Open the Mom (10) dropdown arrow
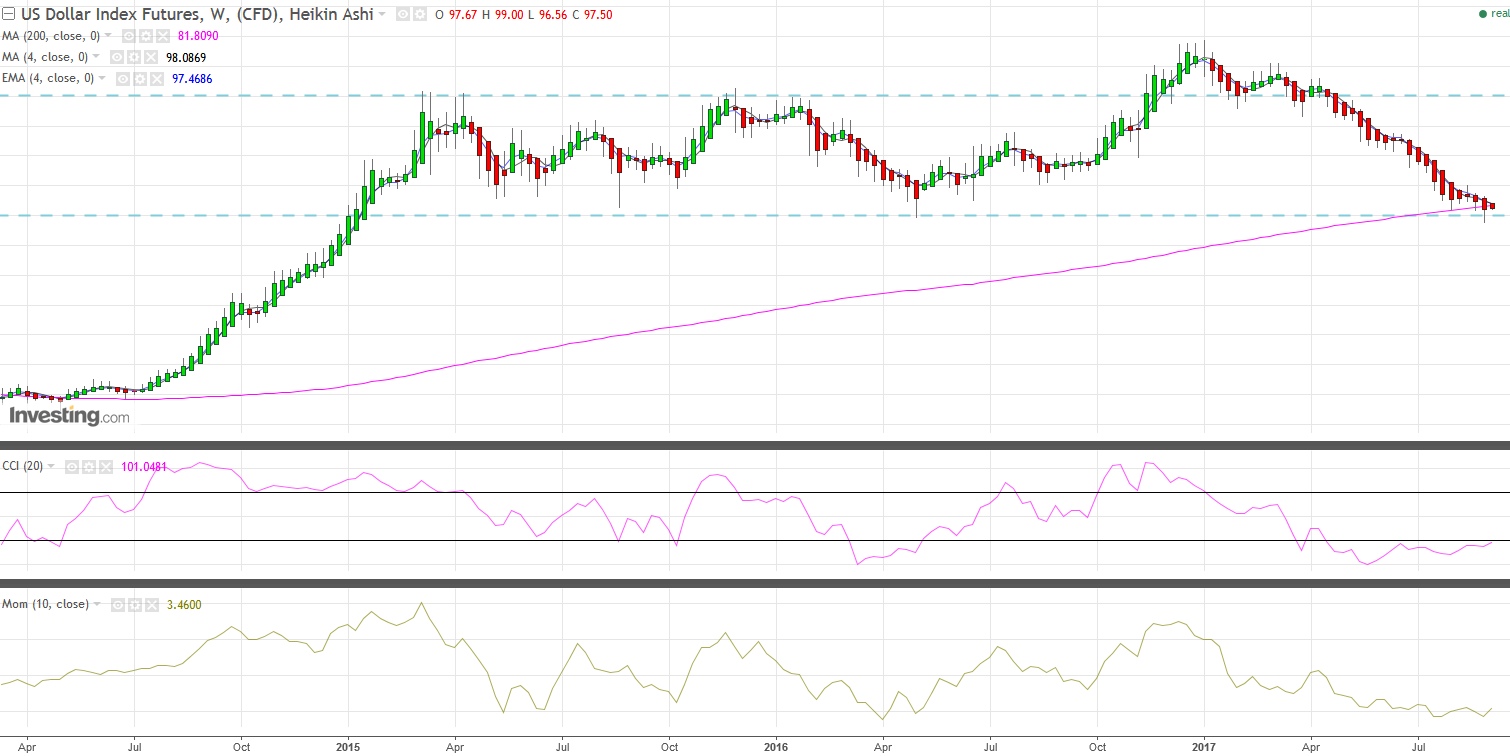The width and height of the screenshot is (1510, 756). (x=97, y=604)
